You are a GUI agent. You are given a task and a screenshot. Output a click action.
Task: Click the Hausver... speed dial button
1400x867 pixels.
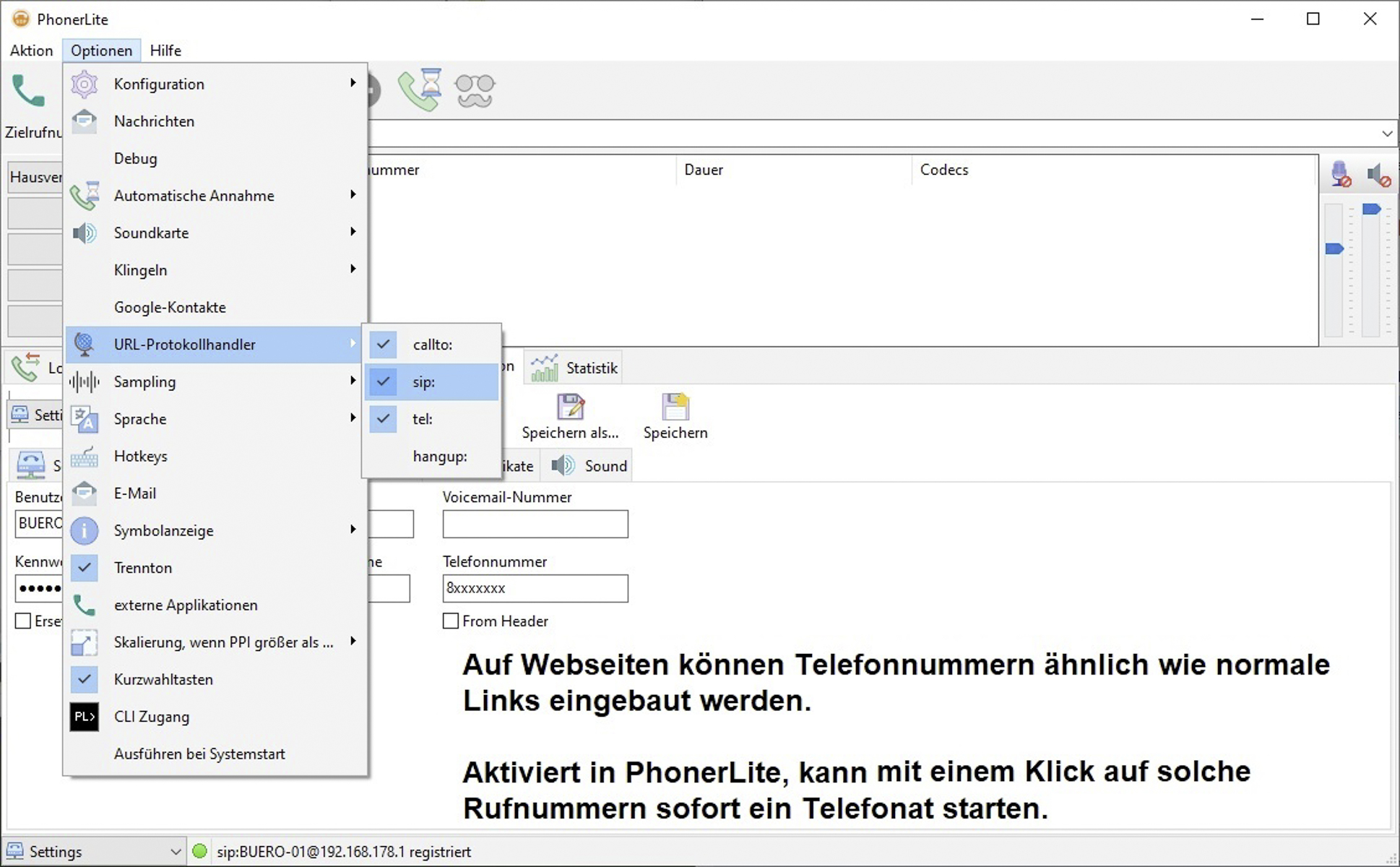(x=35, y=177)
